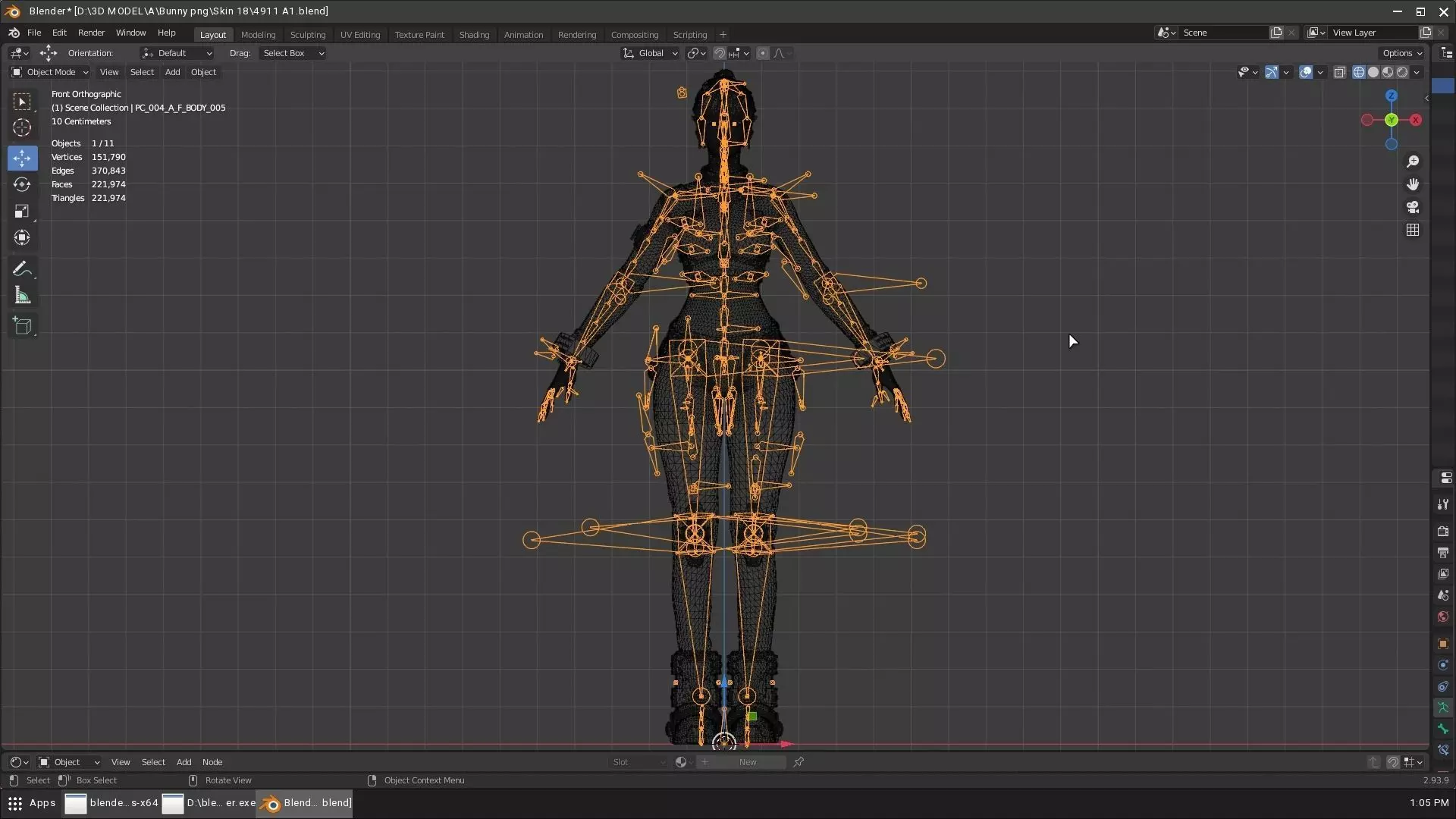This screenshot has height=819, width=1456.
Task: Open the Render properties tab
Action: (x=1443, y=531)
